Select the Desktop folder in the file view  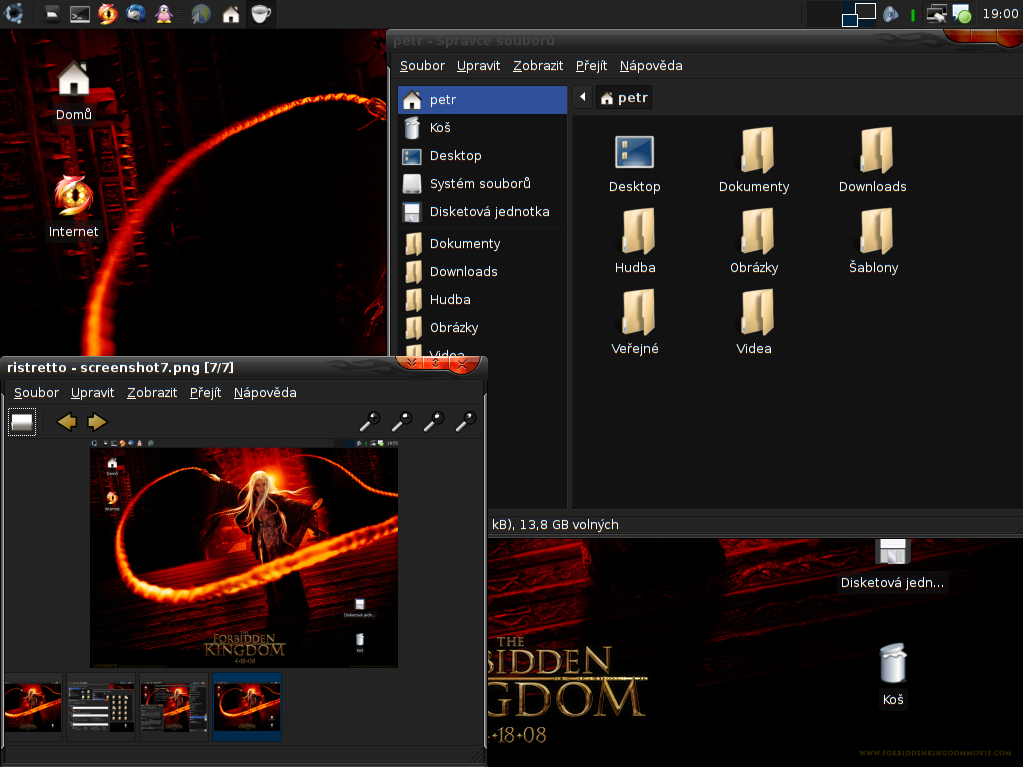tap(635, 161)
